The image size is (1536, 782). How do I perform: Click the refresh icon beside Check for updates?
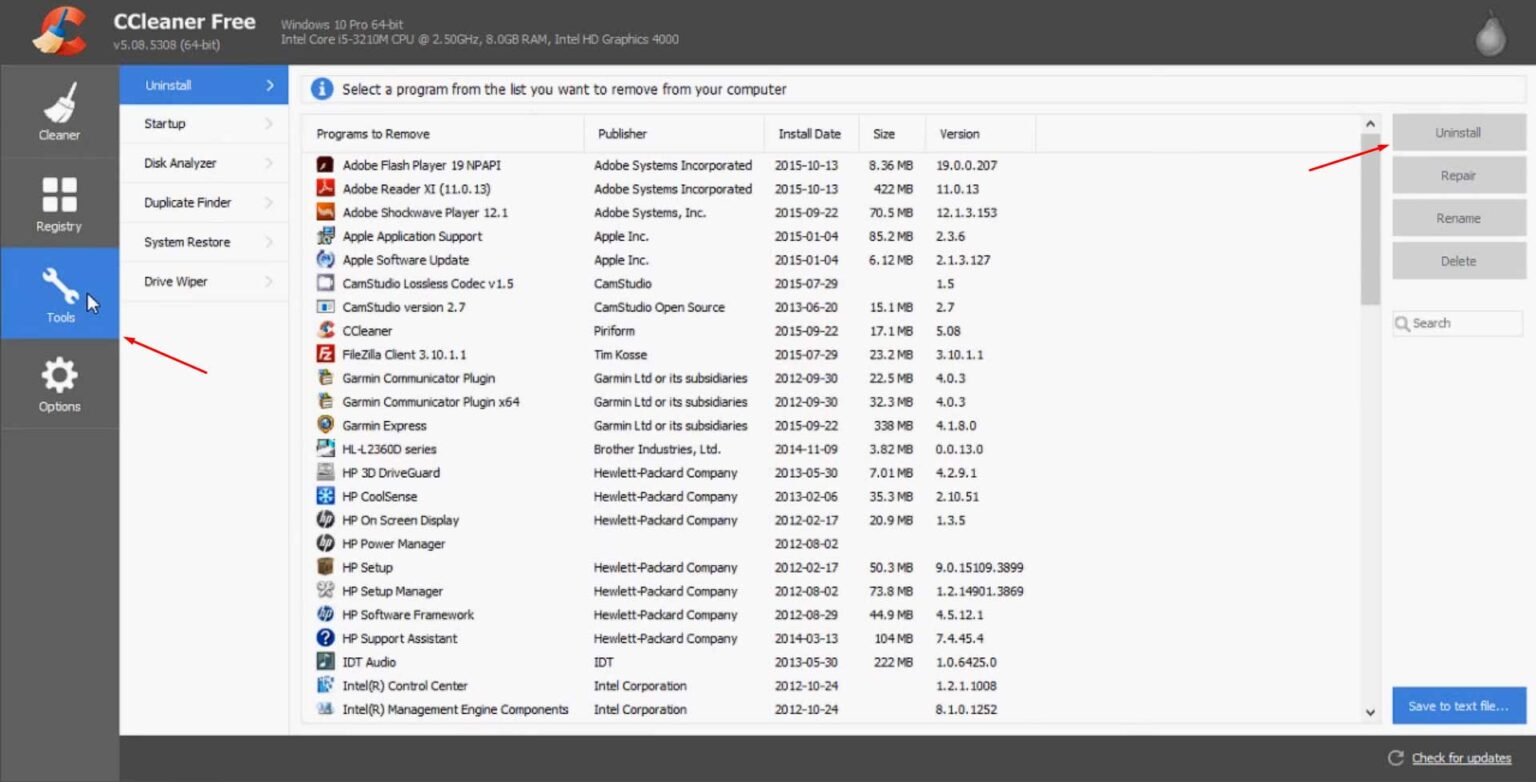(x=1396, y=758)
